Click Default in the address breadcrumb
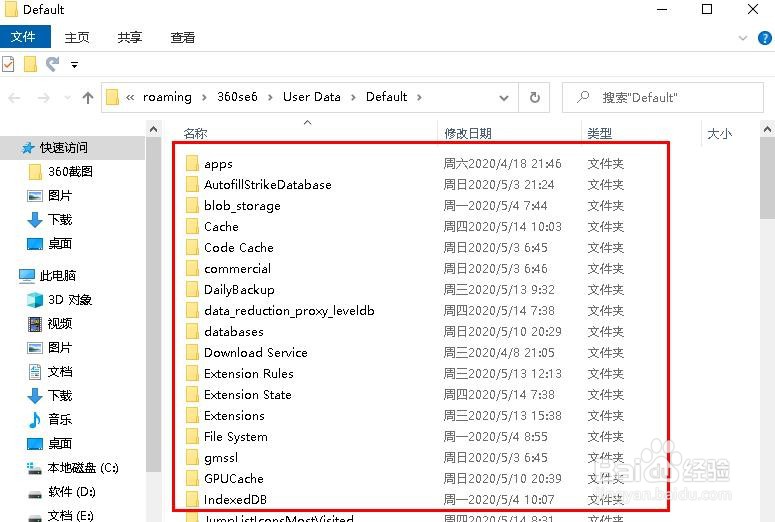Viewport: 775px width, 522px height. pyautogui.click(x=387, y=97)
